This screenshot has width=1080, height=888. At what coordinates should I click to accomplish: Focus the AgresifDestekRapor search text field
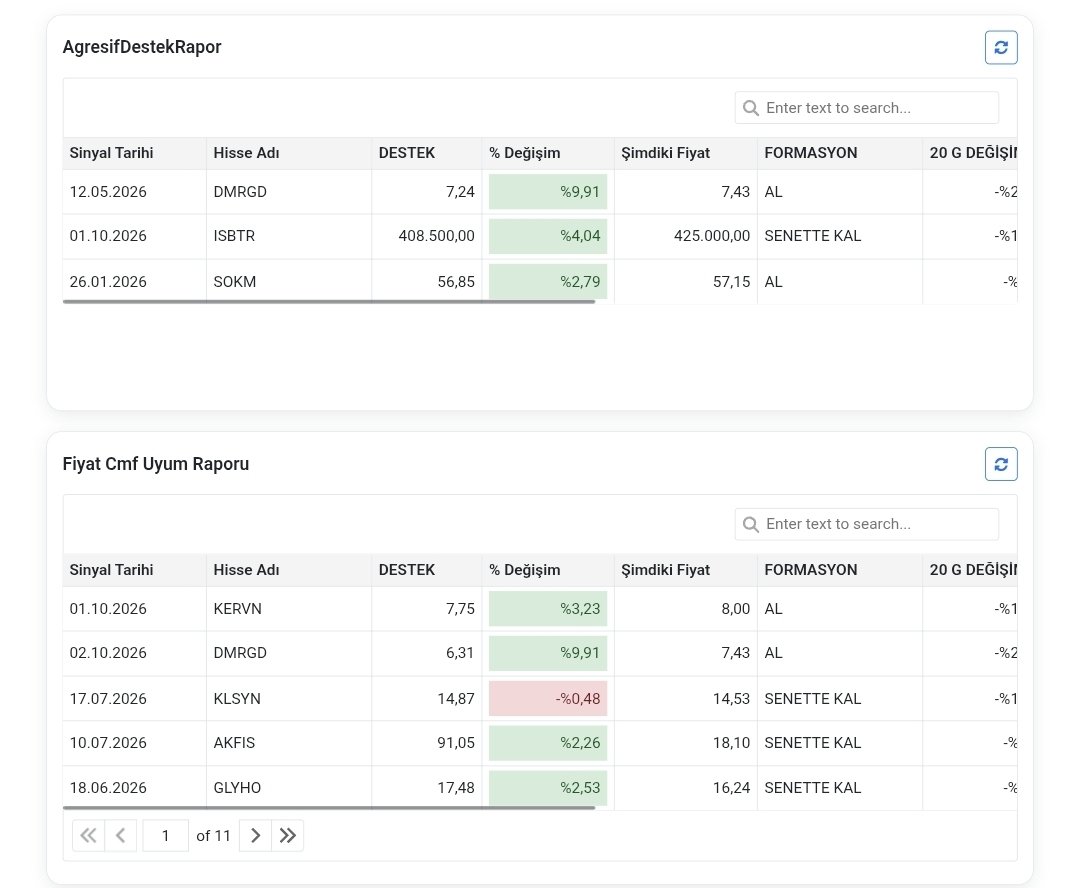tap(866, 108)
